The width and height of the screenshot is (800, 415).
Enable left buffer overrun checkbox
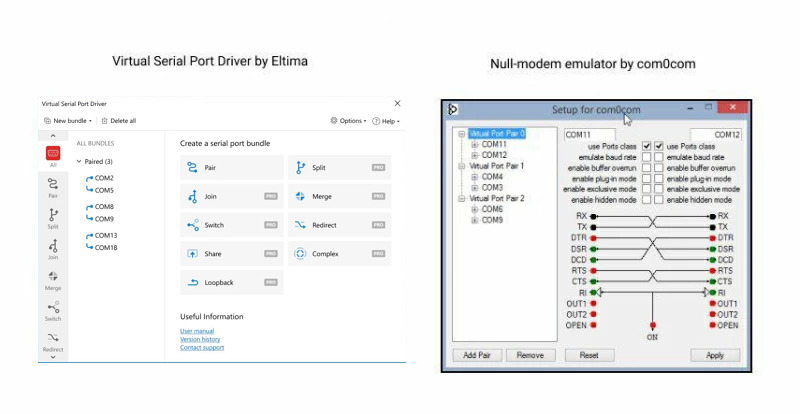[646, 167]
